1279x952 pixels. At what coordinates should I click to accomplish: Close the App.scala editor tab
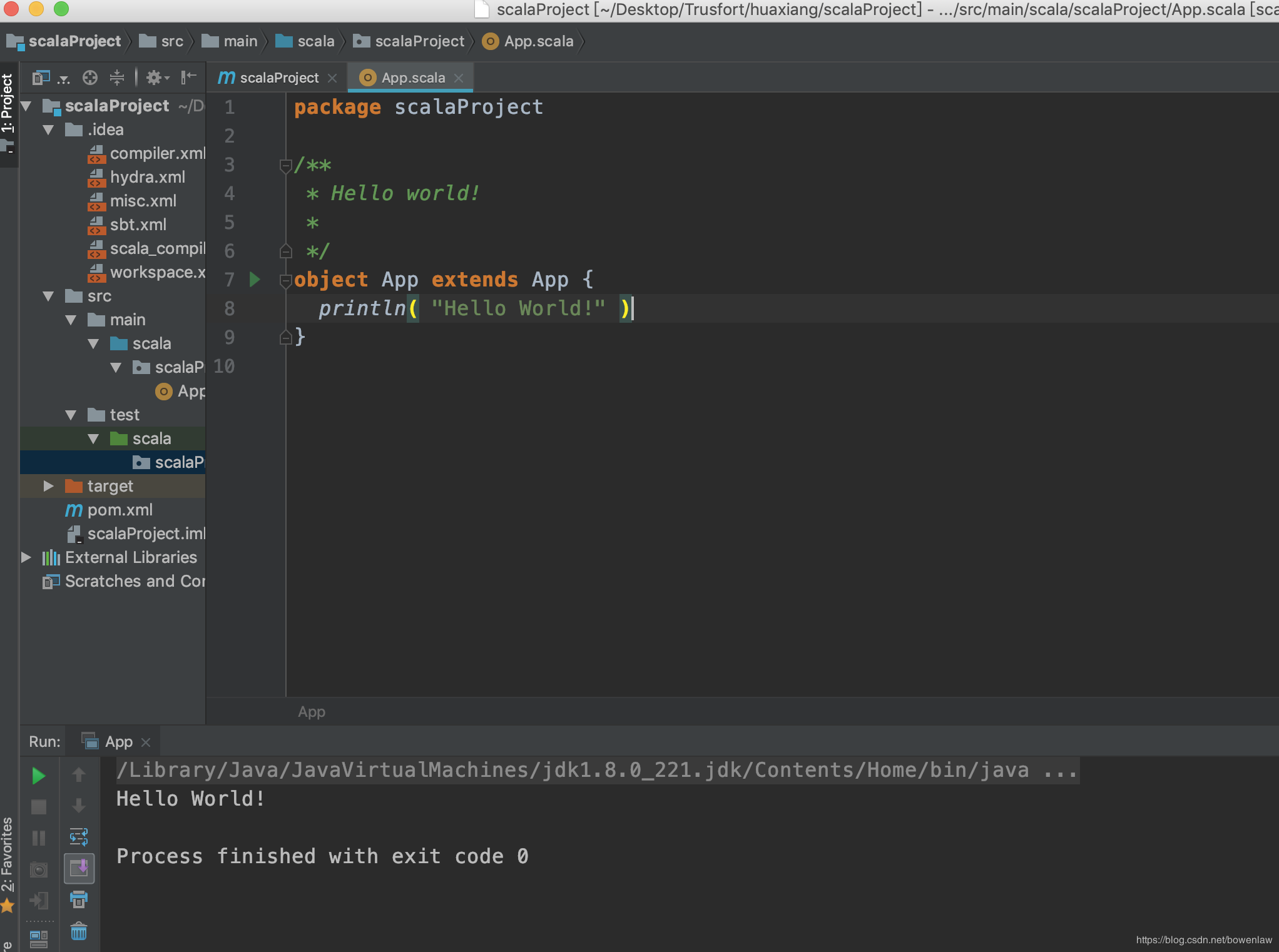coord(459,78)
